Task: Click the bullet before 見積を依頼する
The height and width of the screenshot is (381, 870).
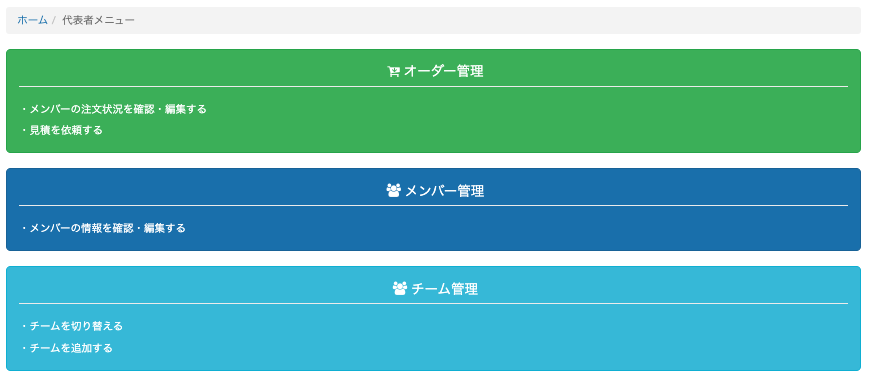Action: (x=24, y=130)
